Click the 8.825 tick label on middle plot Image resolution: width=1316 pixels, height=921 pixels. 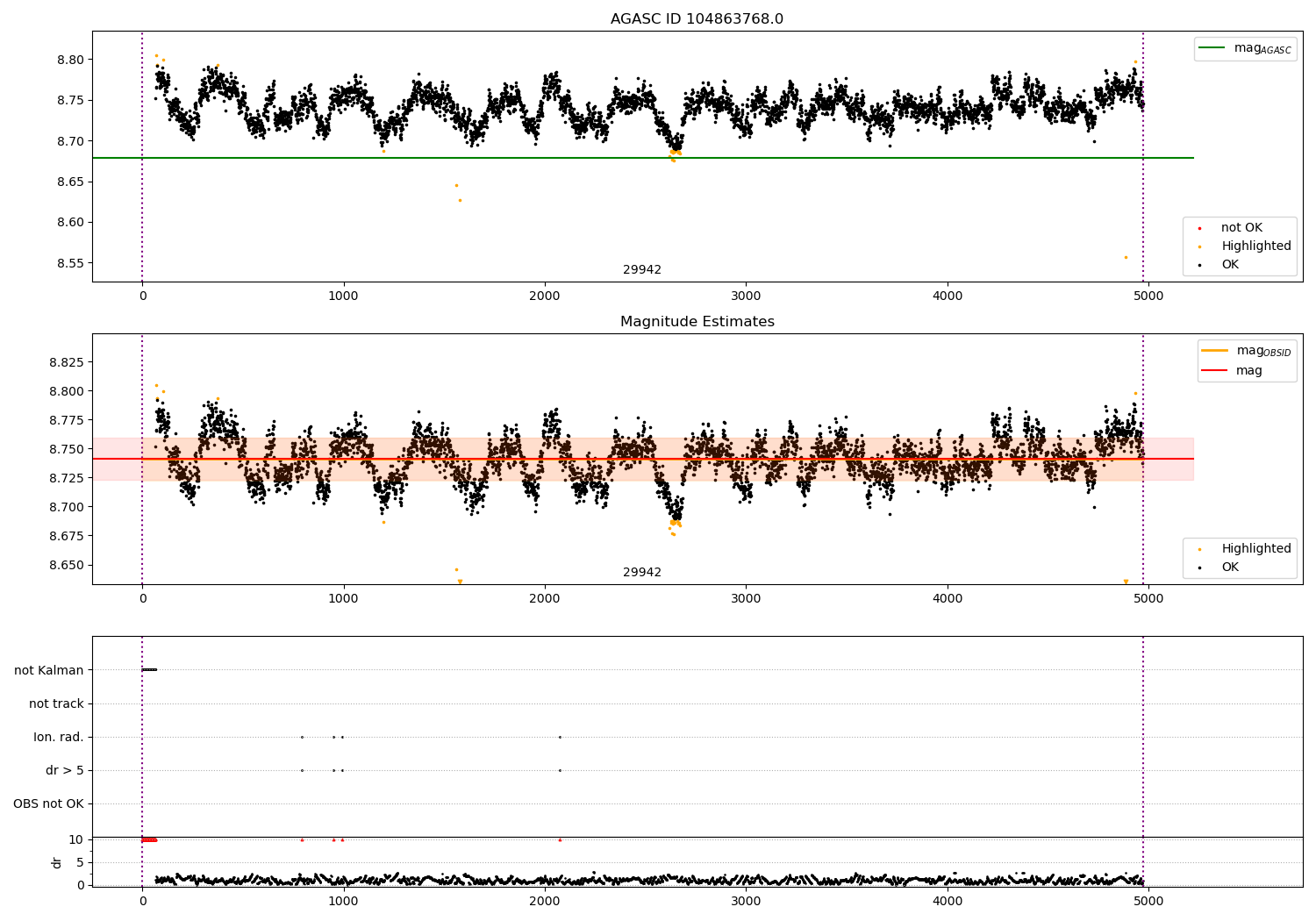[x=68, y=362]
